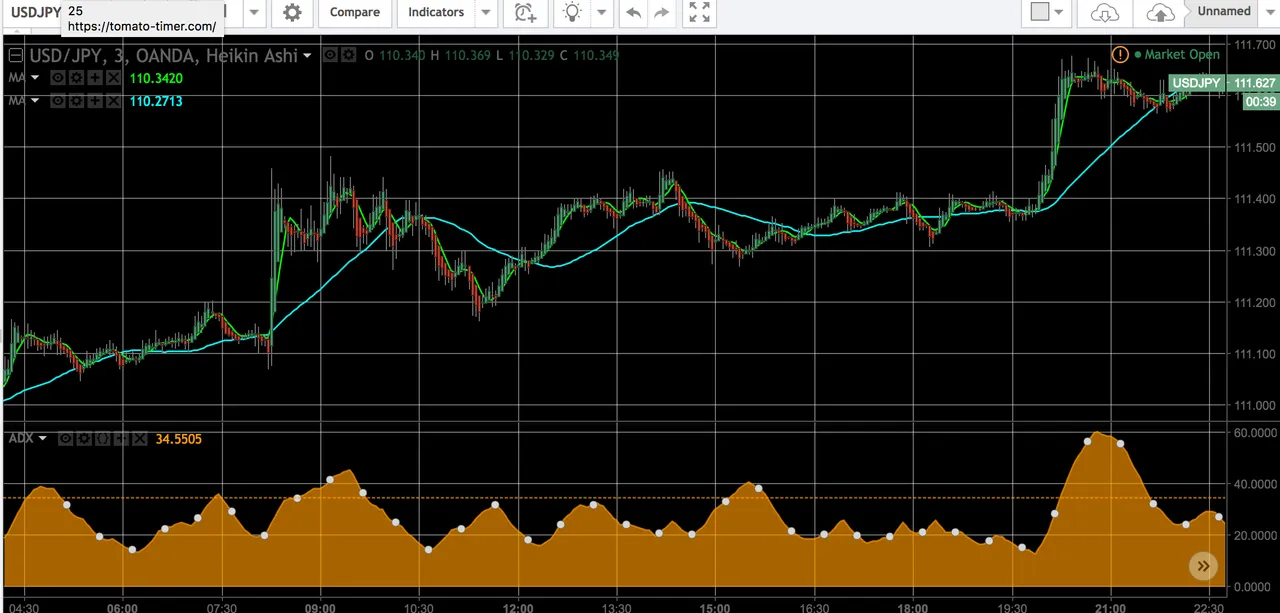The image size is (1280, 613).
Task: Save chart via cloud upload icon
Action: click(x=1160, y=13)
